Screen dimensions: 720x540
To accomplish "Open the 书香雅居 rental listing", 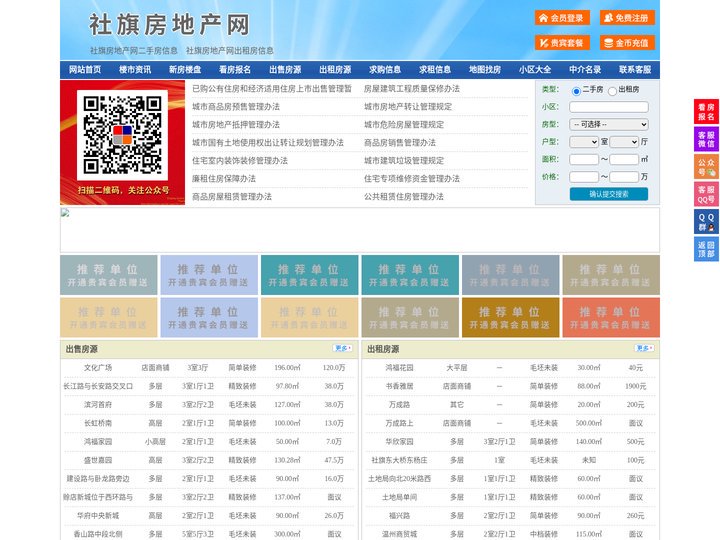I will (399, 386).
